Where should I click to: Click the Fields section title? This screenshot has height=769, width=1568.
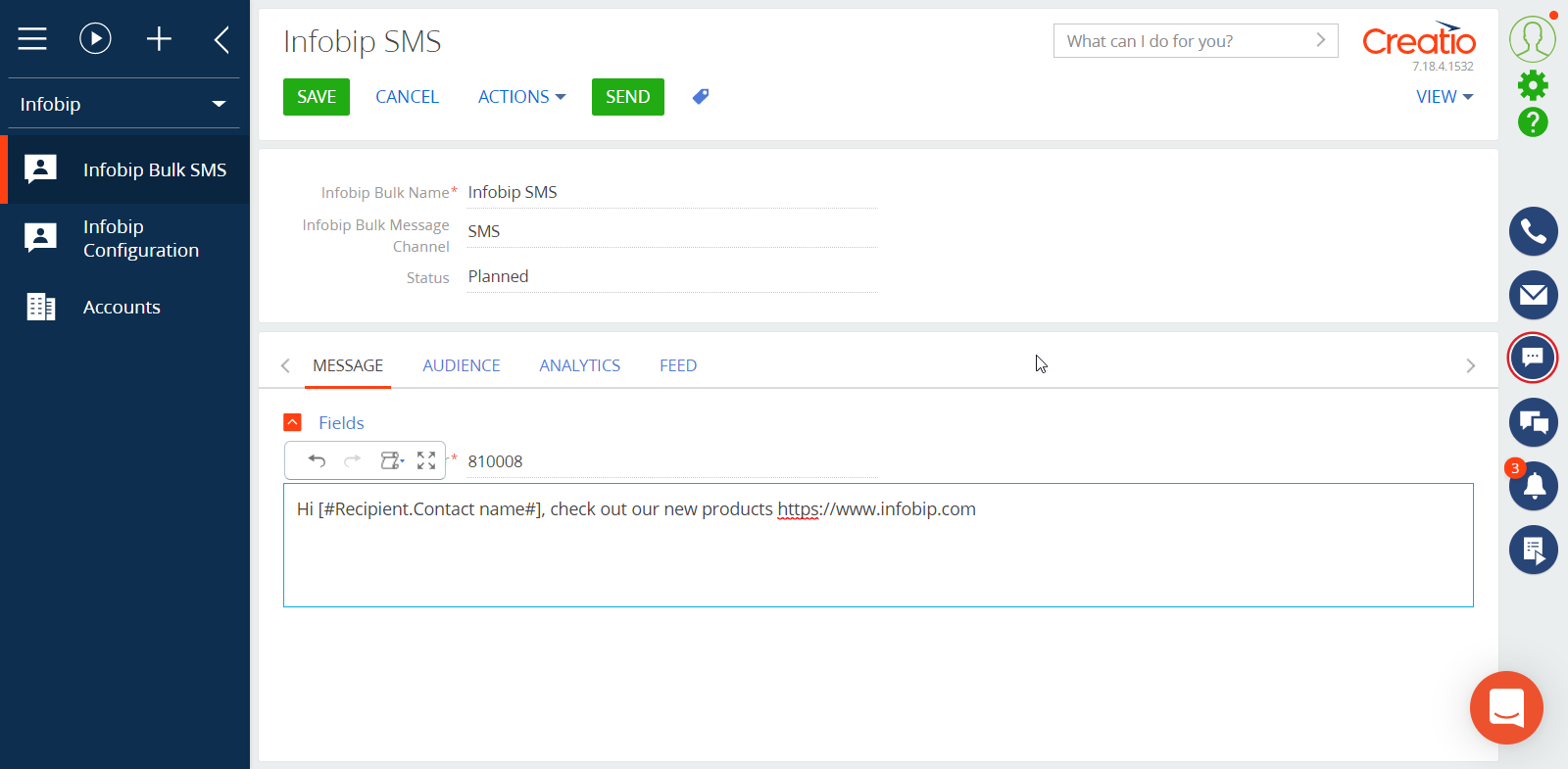point(341,423)
